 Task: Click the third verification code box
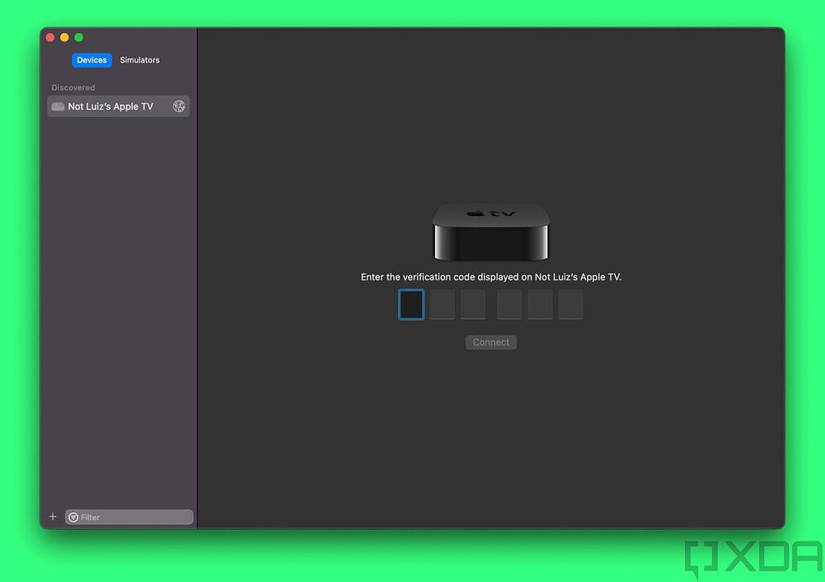click(x=473, y=305)
